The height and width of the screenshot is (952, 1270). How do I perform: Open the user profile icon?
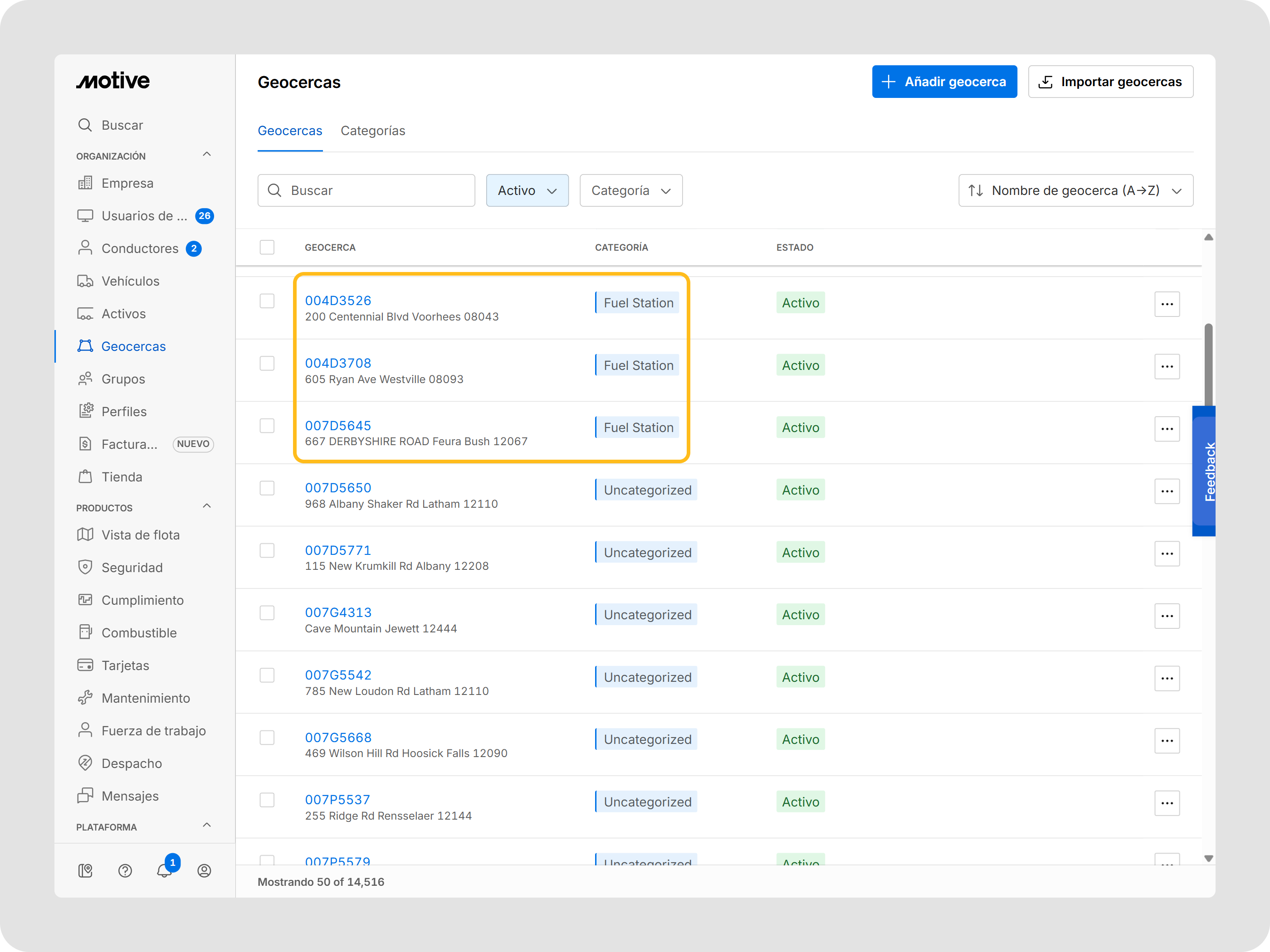(x=205, y=870)
